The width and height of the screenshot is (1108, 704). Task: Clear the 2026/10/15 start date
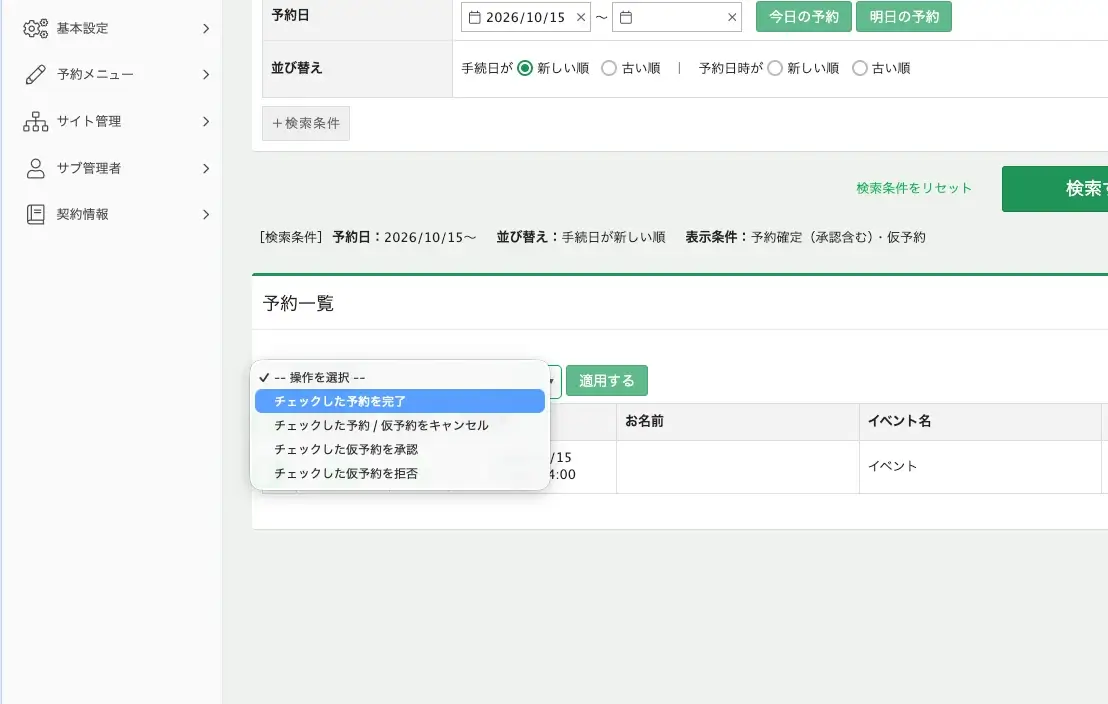pyautogui.click(x=581, y=18)
